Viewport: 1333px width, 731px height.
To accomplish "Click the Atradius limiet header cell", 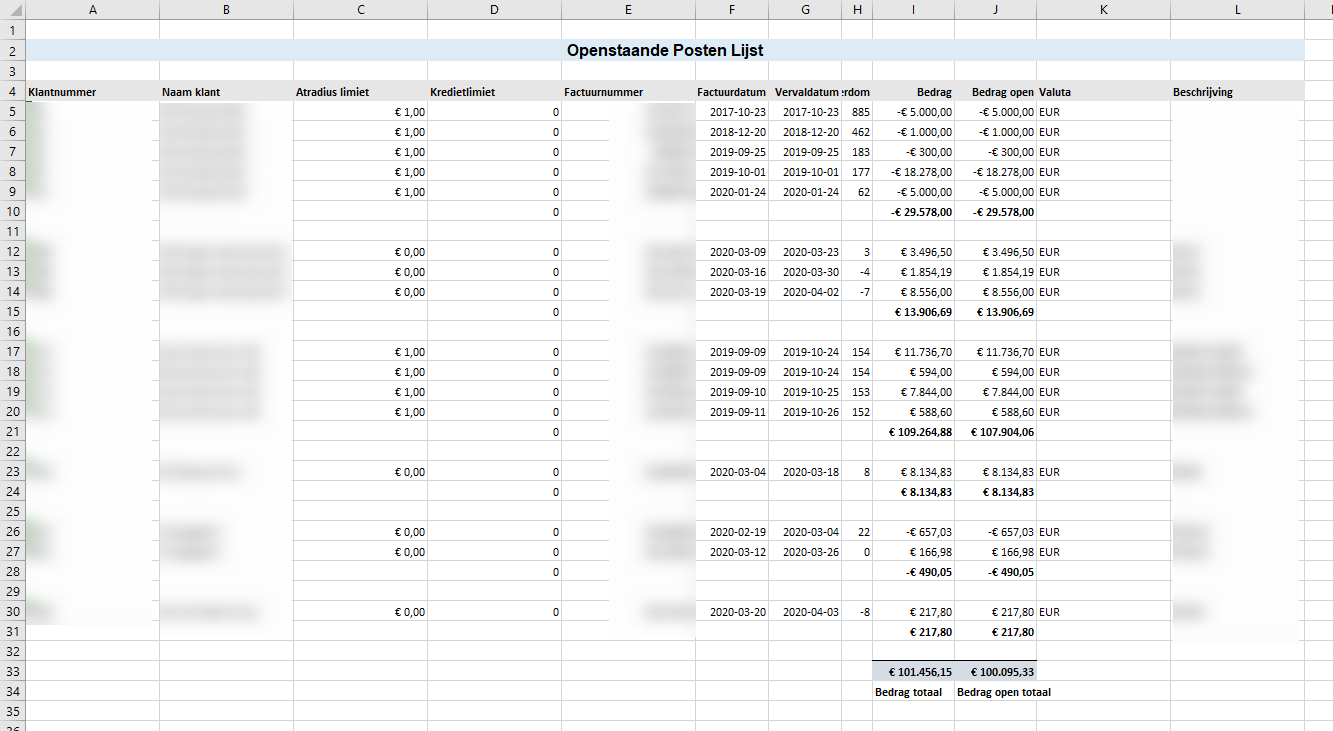I will (361, 91).
